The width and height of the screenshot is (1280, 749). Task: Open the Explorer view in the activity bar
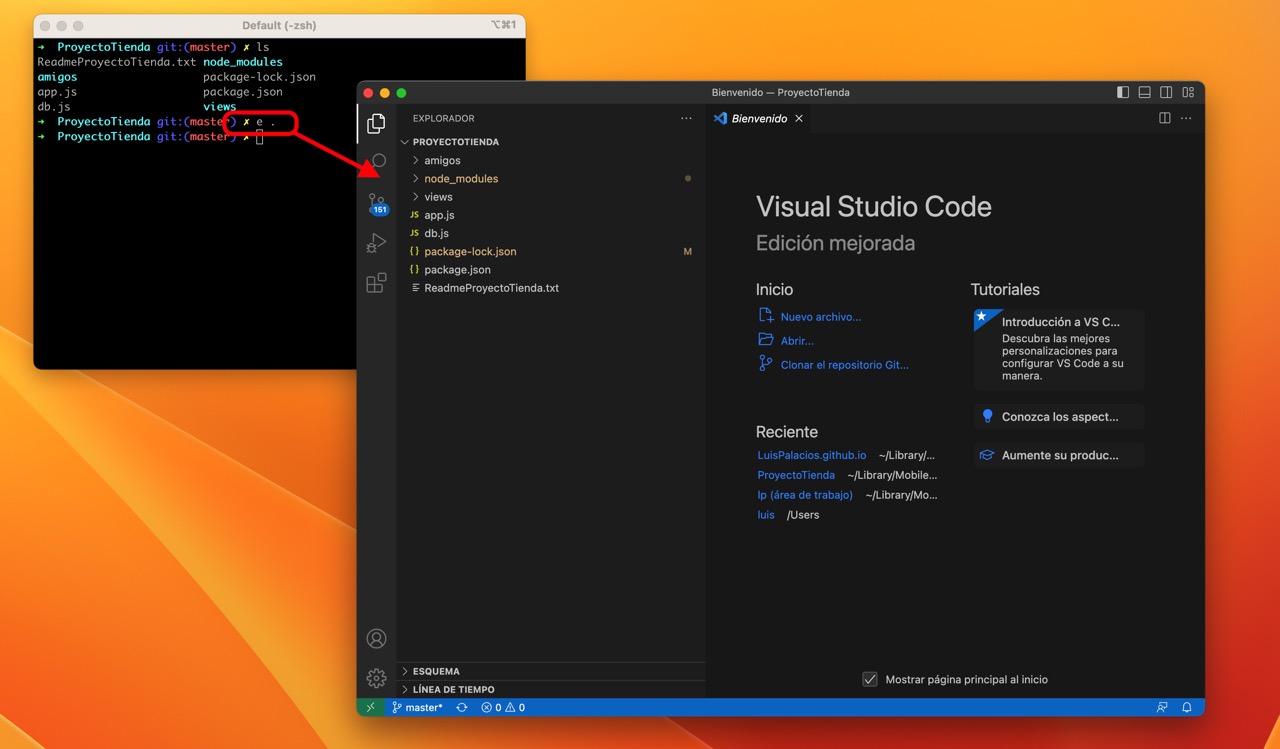(x=376, y=123)
